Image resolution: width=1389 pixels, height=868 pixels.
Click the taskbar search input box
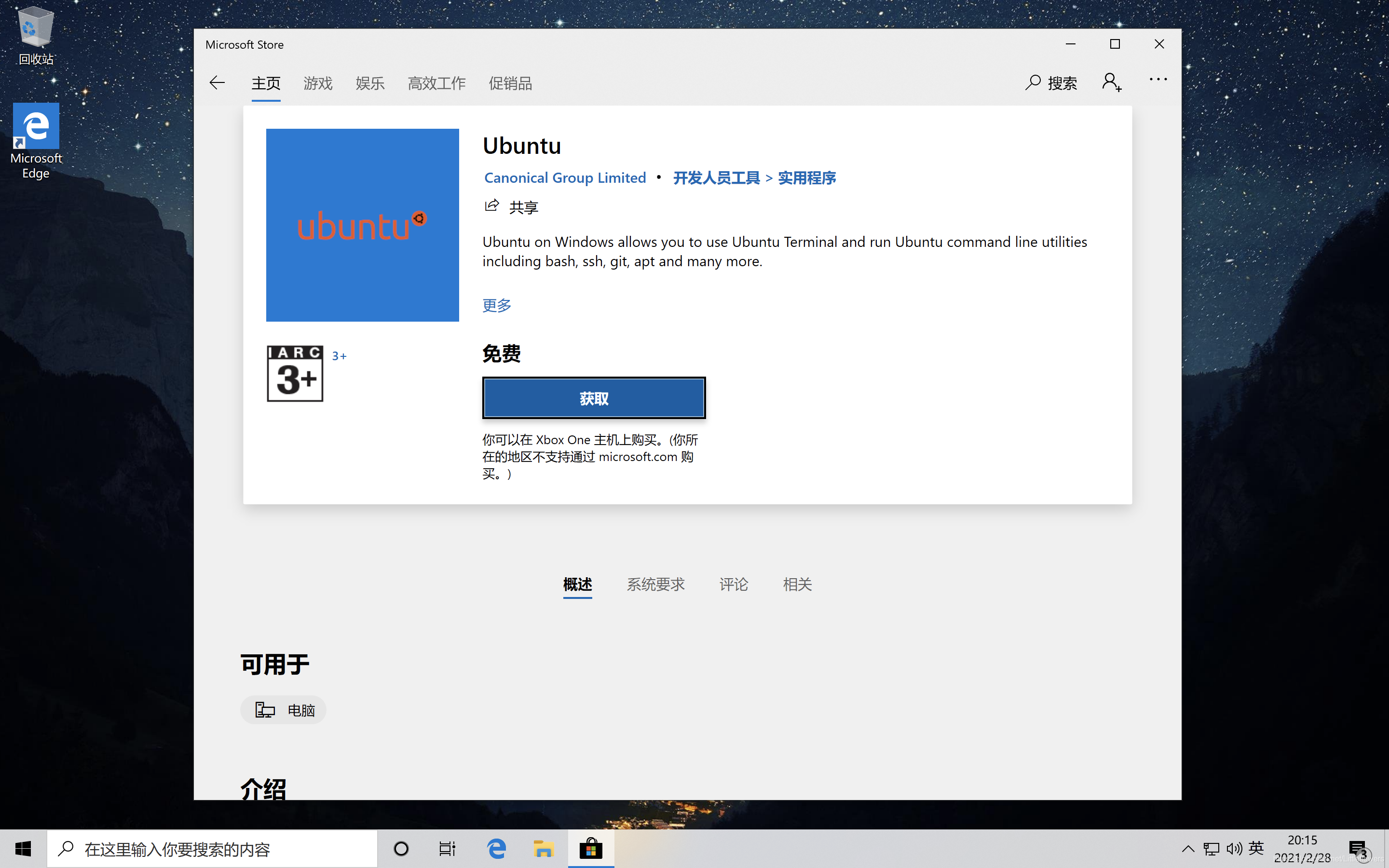[x=212, y=849]
